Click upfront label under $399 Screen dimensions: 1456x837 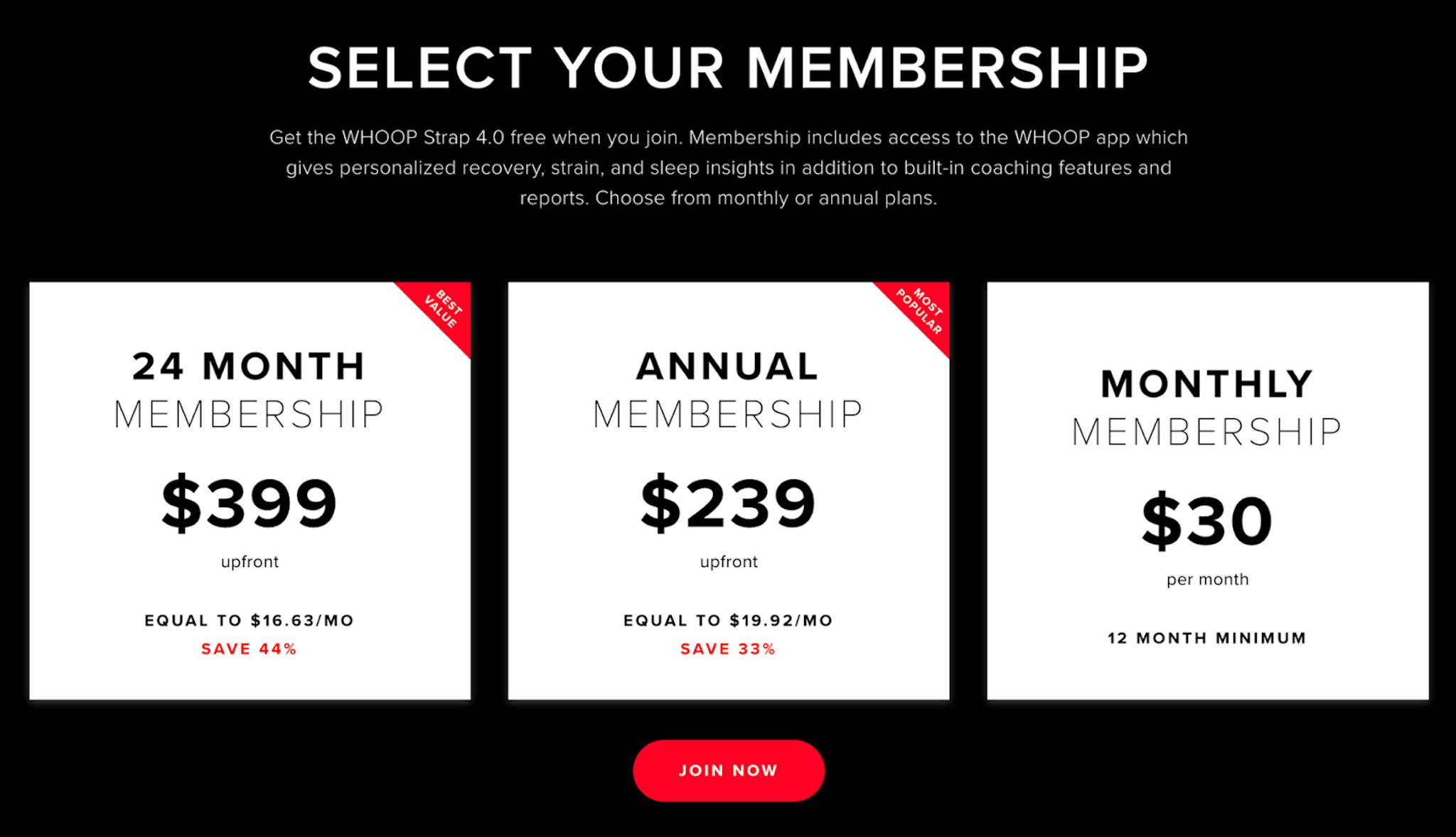(249, 561)
